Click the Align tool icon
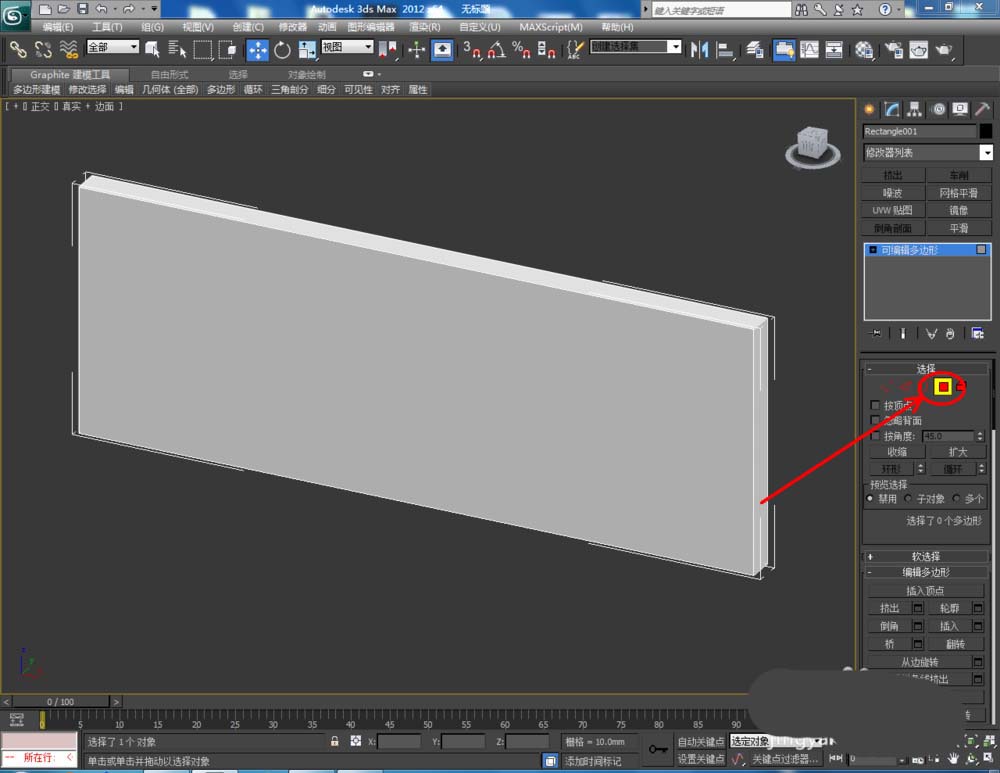Screen dimensions: 1000x773 click(724, 49)
